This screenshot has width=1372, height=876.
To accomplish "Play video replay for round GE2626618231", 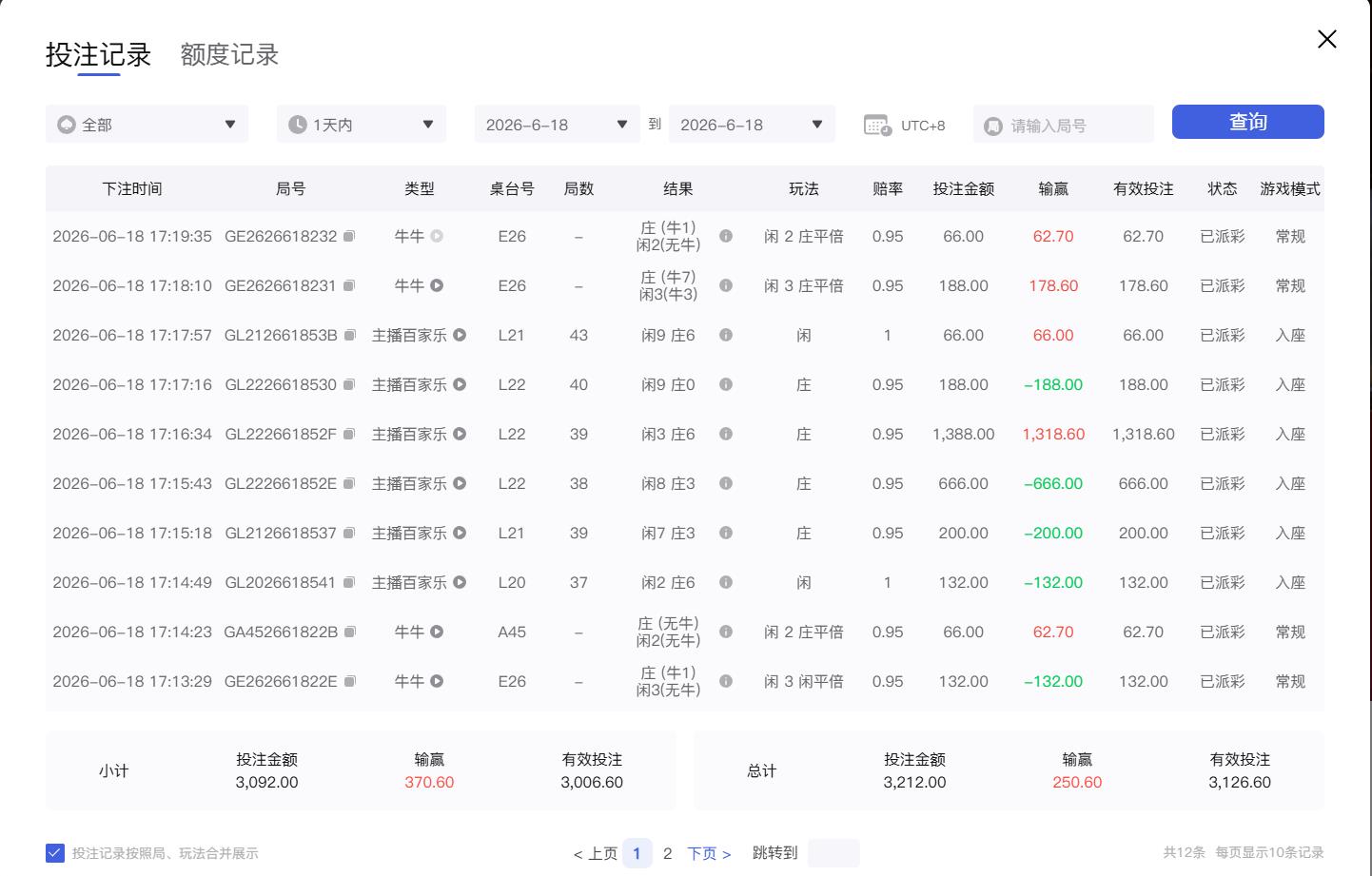I will (x=437, y=285).
